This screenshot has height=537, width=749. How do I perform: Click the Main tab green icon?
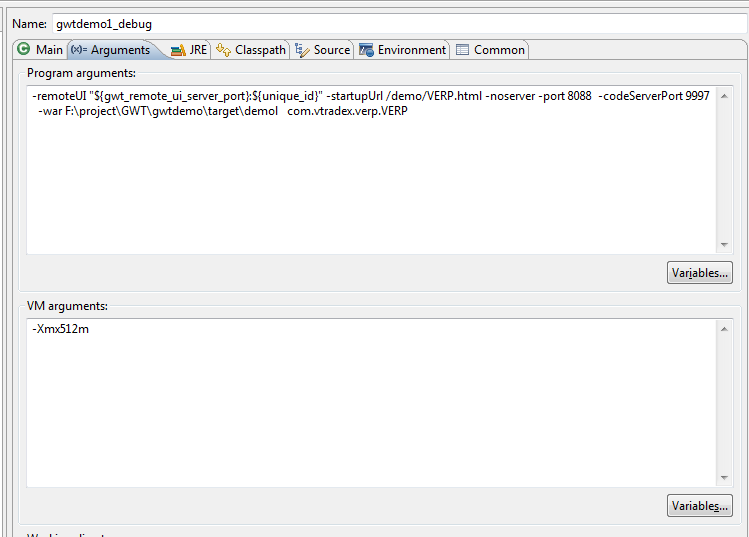coord(23,49)
